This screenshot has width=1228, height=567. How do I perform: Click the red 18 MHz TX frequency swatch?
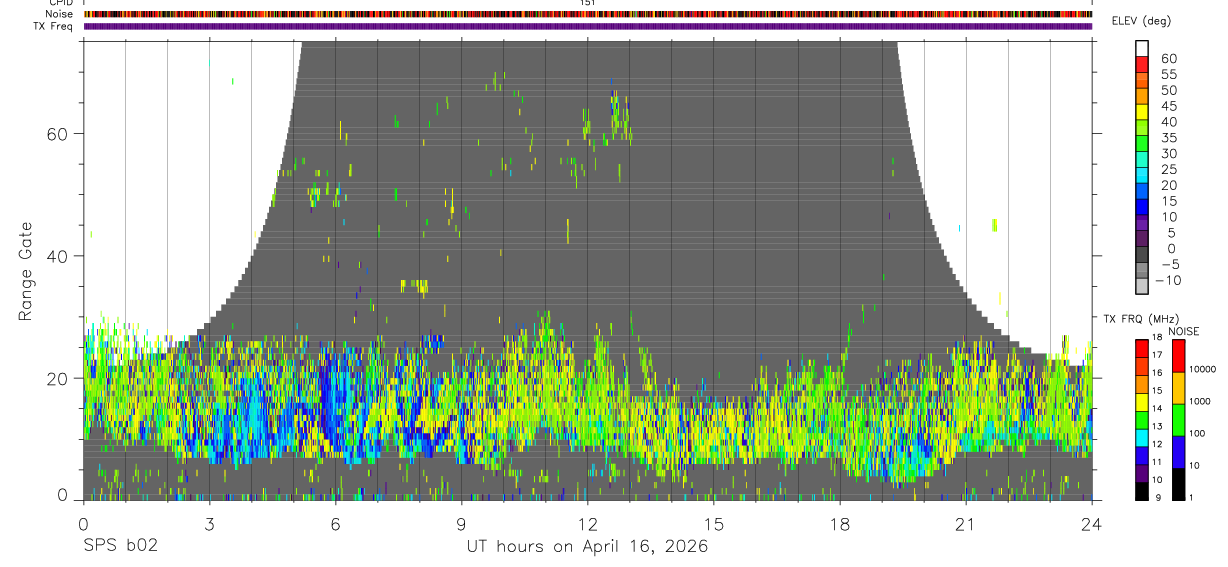1142,347
